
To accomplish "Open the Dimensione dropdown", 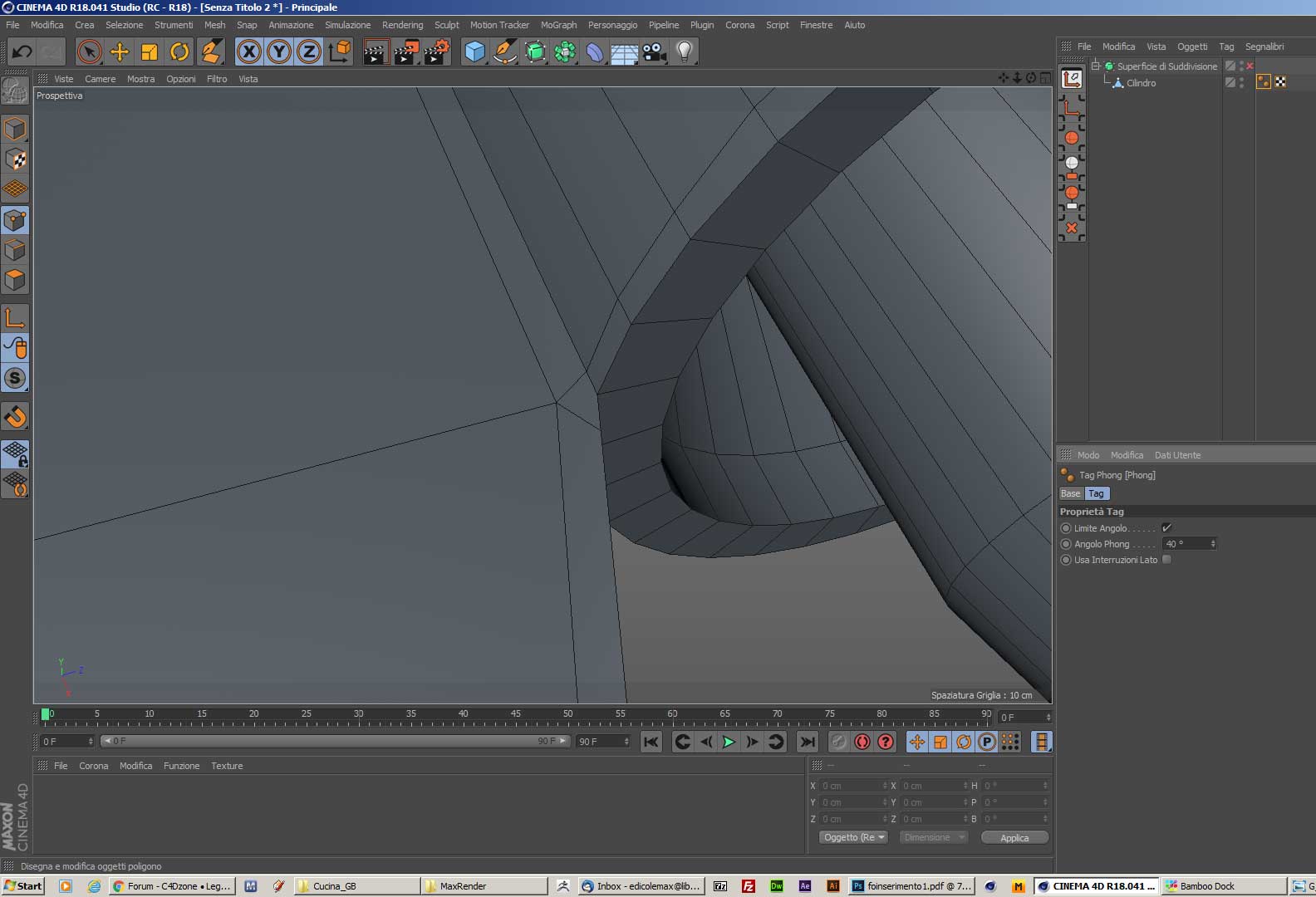I will pos(934,837).
